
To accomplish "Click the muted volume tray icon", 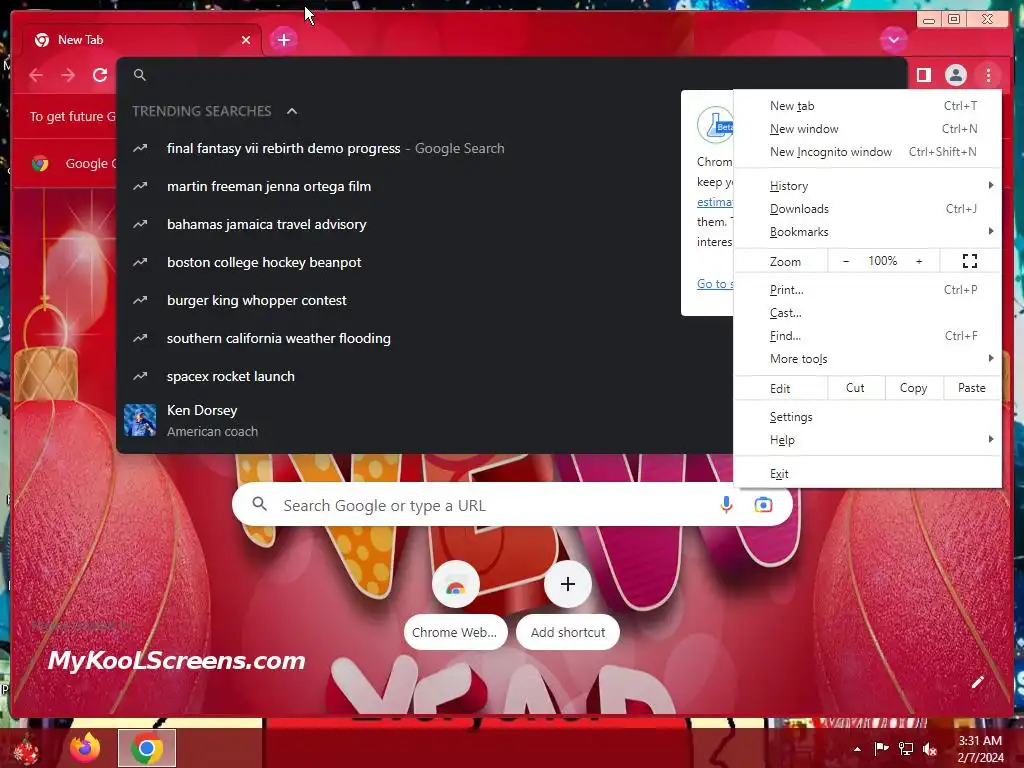I will tap(930, 749).
